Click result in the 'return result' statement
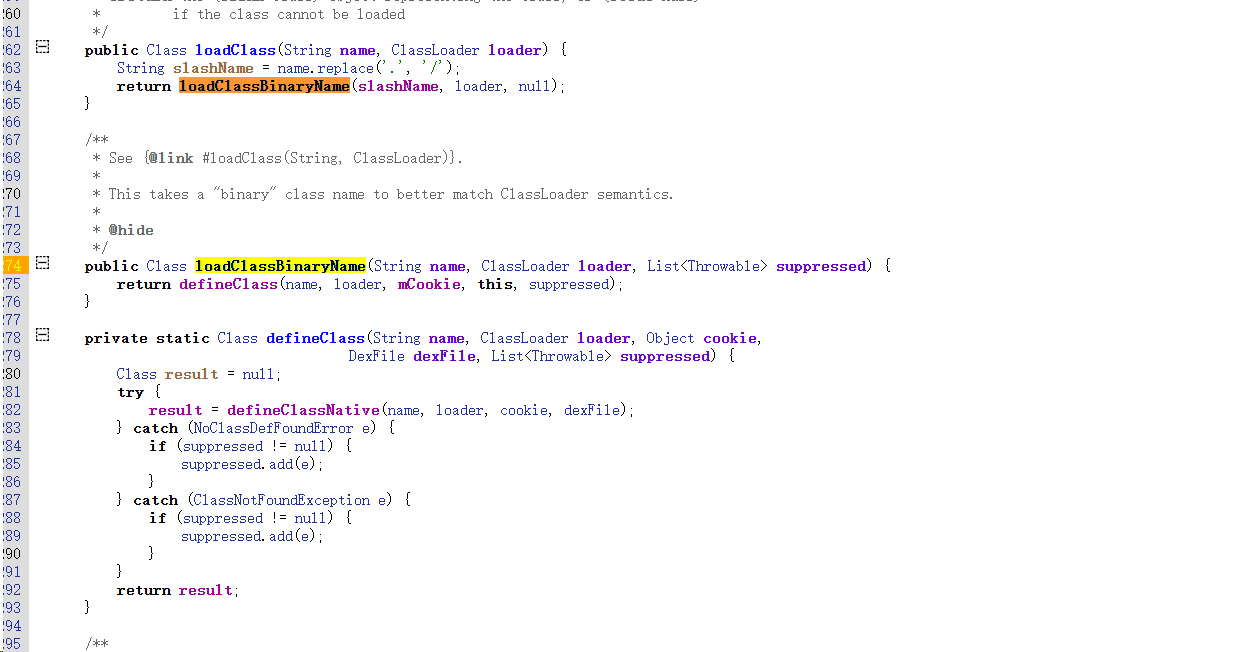Viewport: 1252px width, 652px height. click(206, 590)
